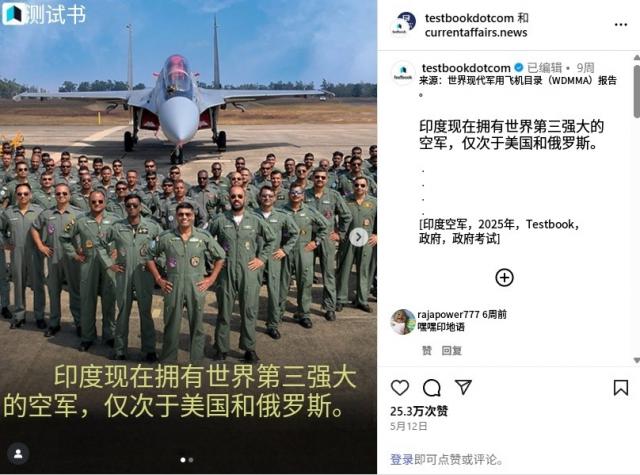Like the post with the heart icon
Screen dimensions: 640x475
[x=400, y=387]
